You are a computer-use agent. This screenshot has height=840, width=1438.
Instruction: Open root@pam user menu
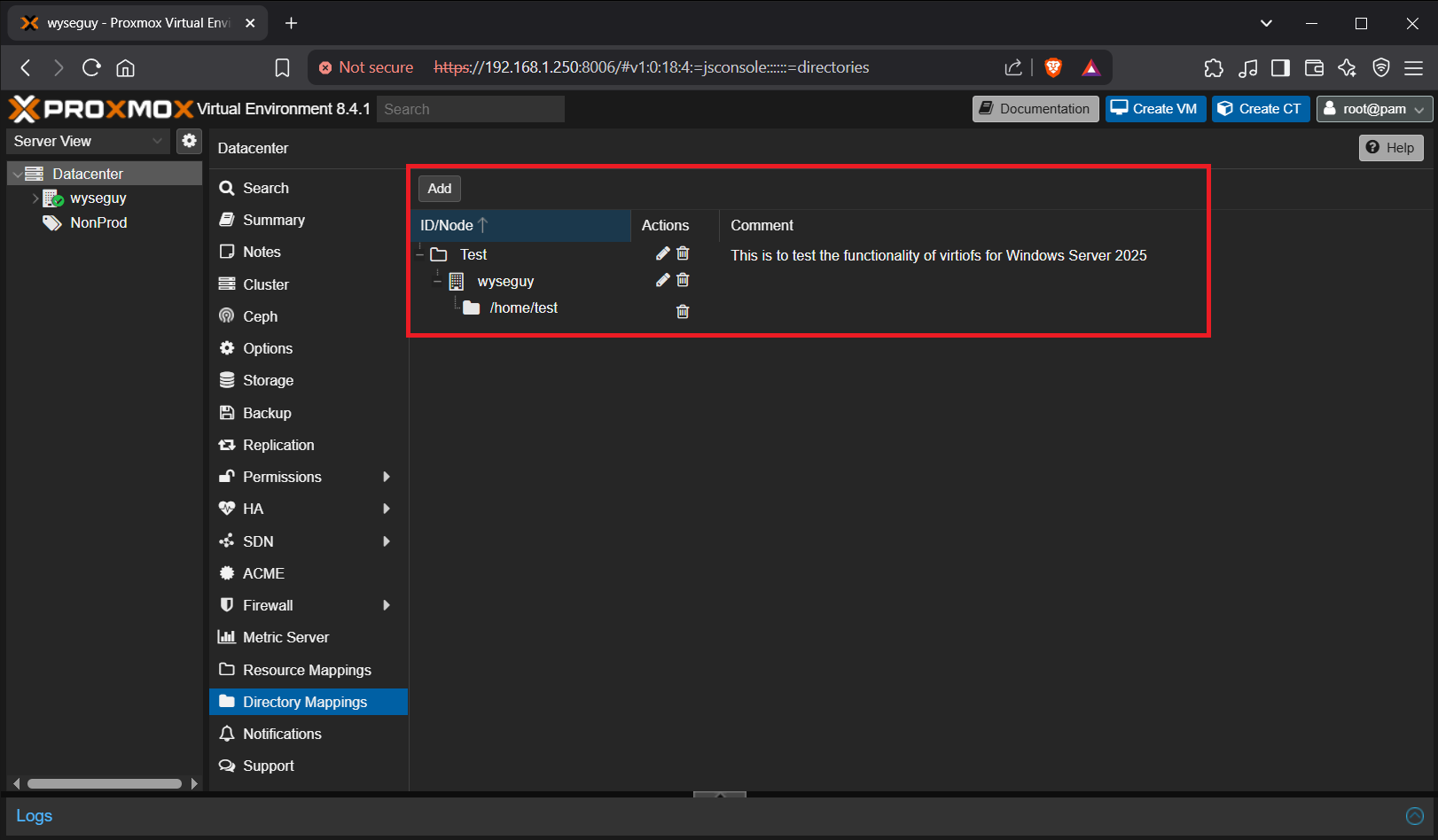[1374, 109]
